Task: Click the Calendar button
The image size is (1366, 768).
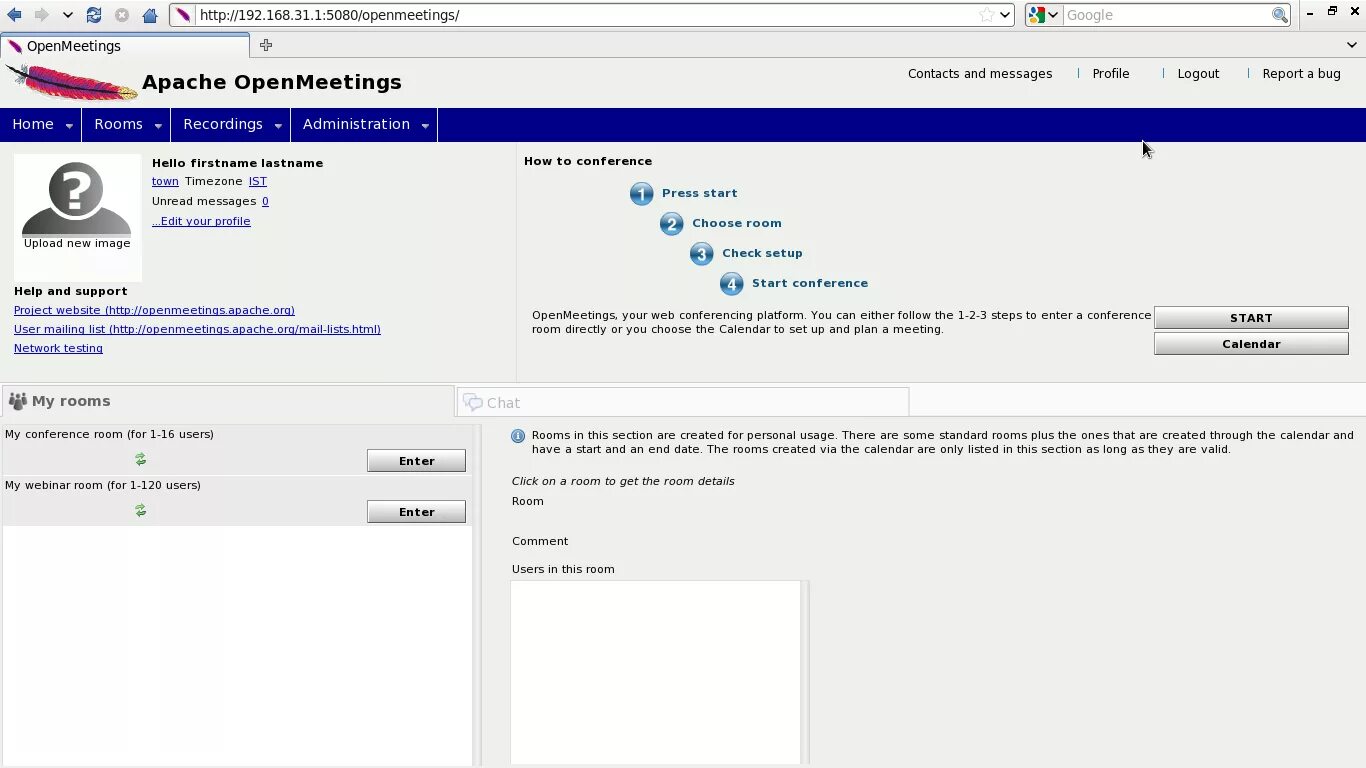Action: coord(1251,344)
